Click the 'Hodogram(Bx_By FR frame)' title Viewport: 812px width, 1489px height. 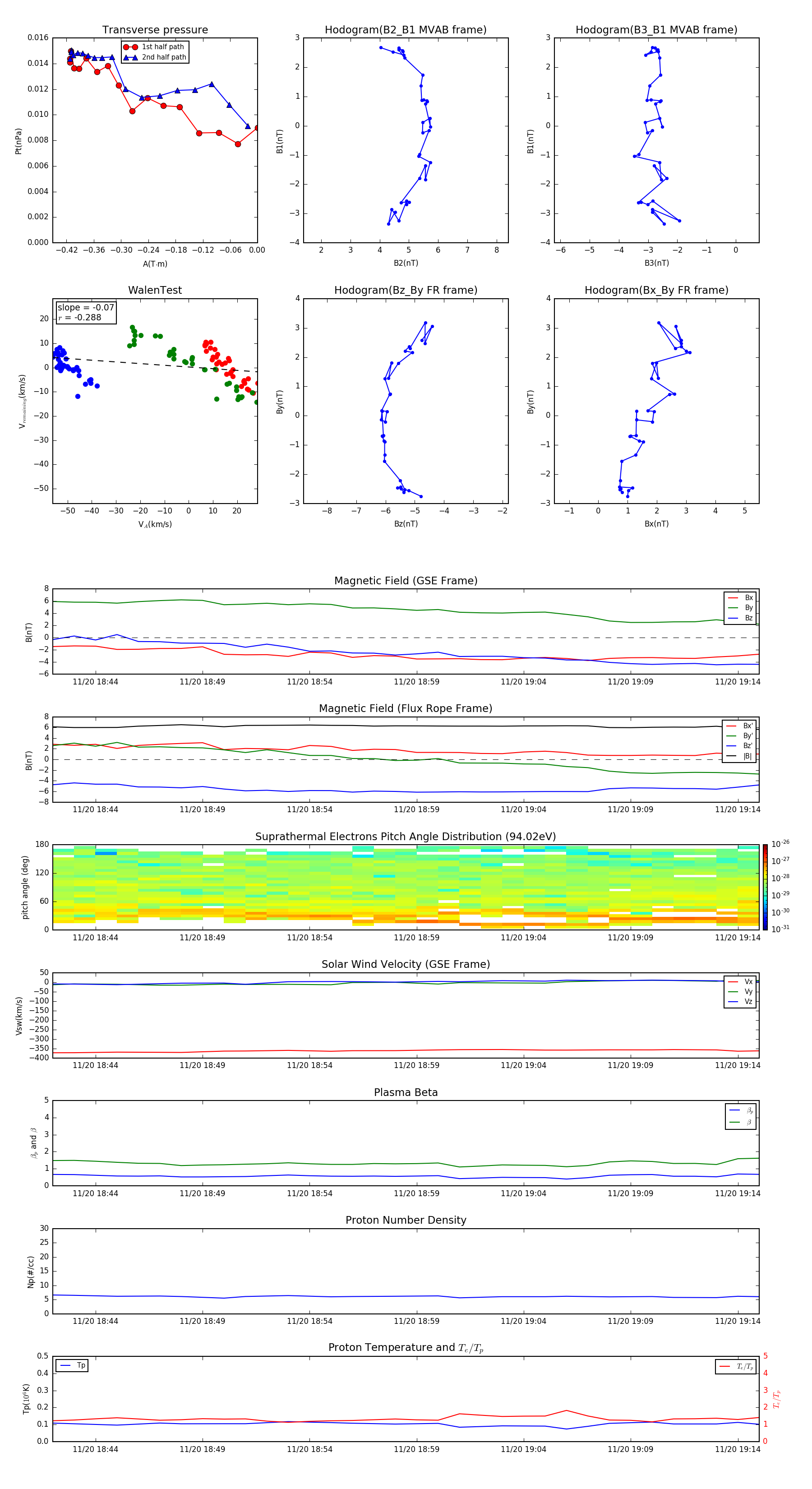(656, 290)
